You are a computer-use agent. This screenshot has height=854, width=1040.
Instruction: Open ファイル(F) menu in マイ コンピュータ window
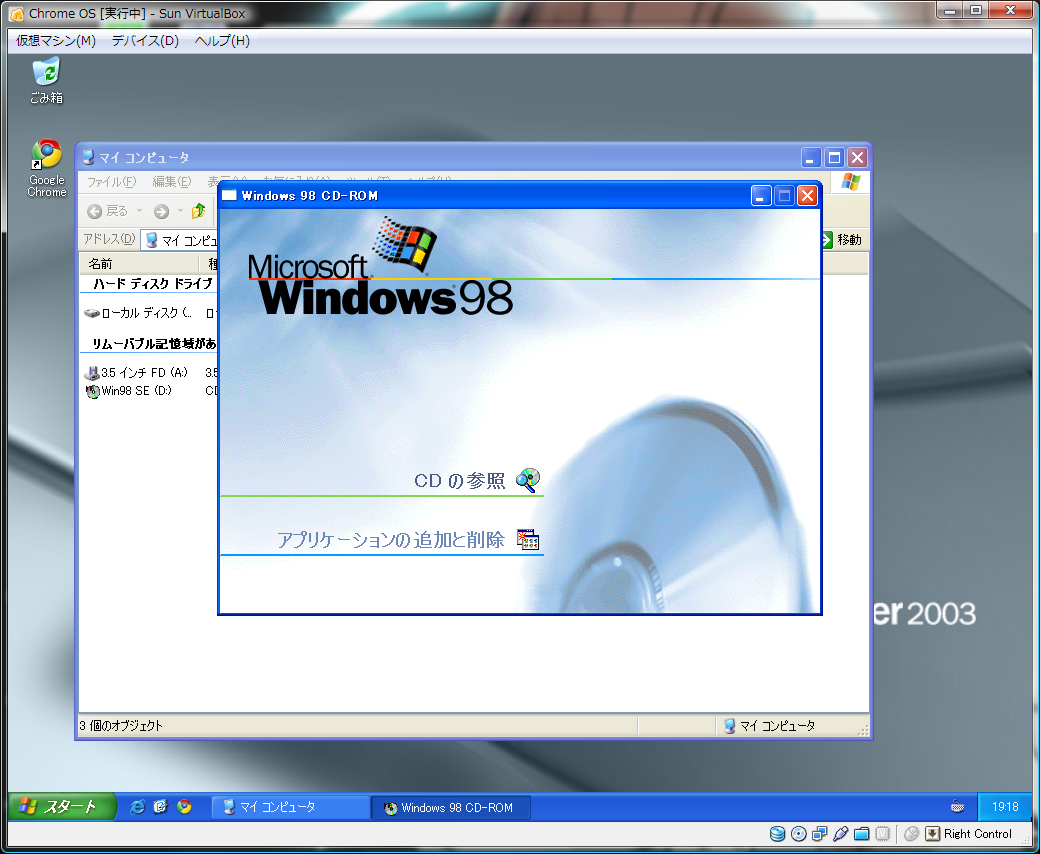click(111, 181)
